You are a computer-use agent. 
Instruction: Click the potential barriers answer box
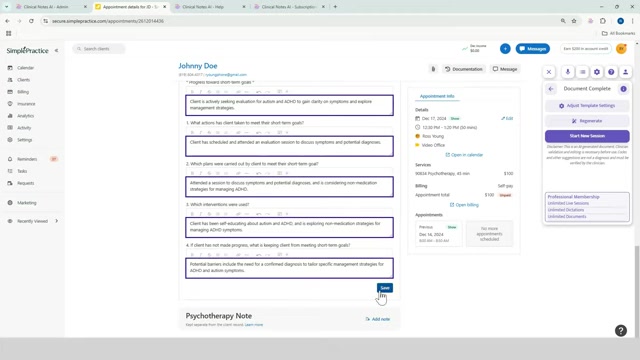[289, 268]
